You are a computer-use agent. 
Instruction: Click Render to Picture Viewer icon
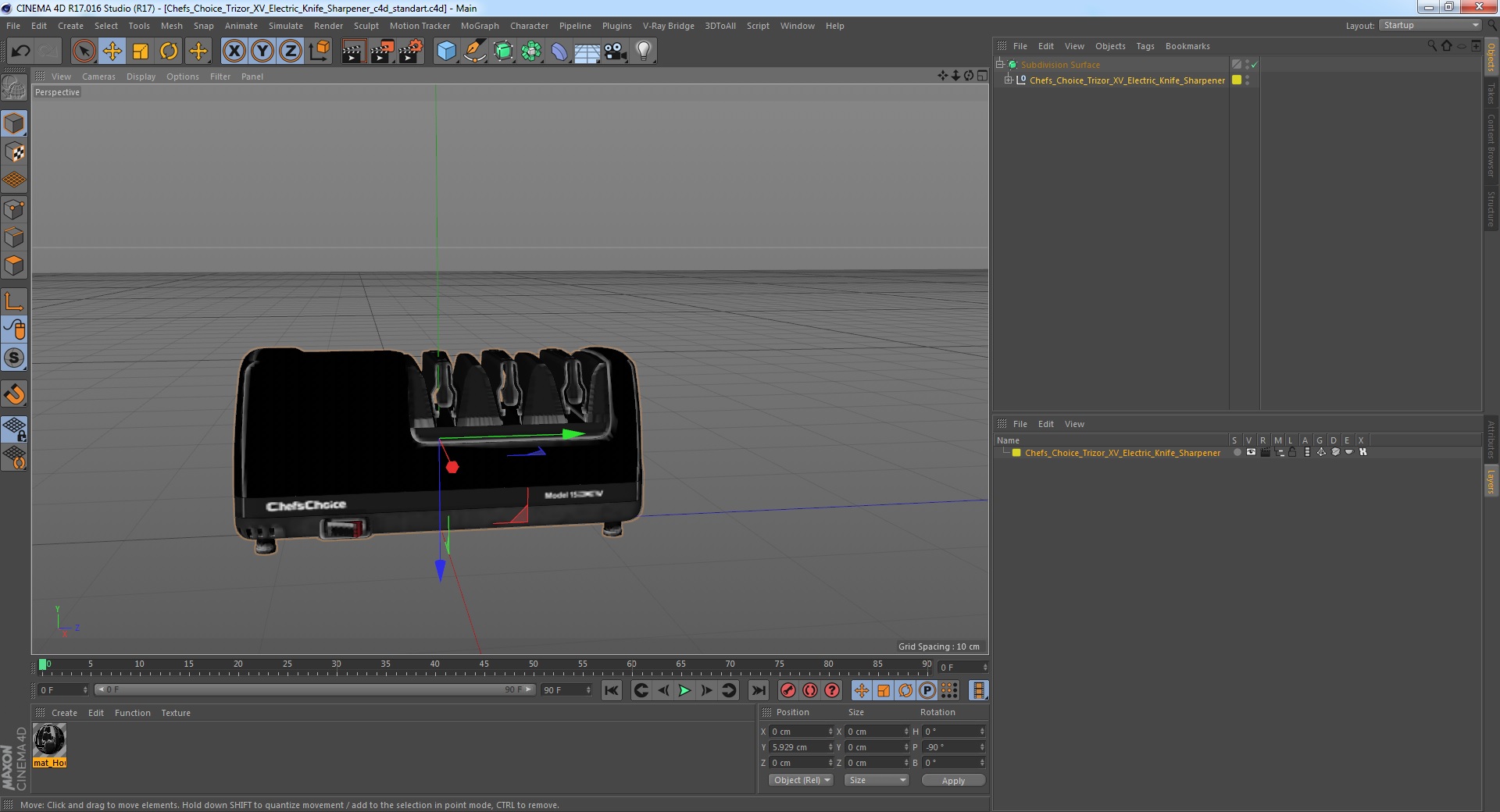(382, 52)
